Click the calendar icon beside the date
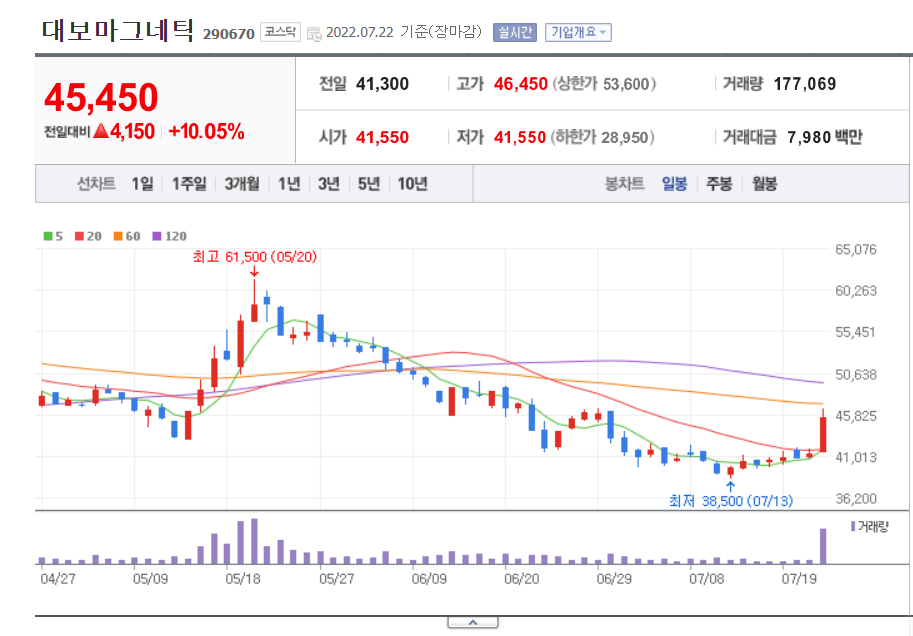913x636 pixels. click(314, 34)
